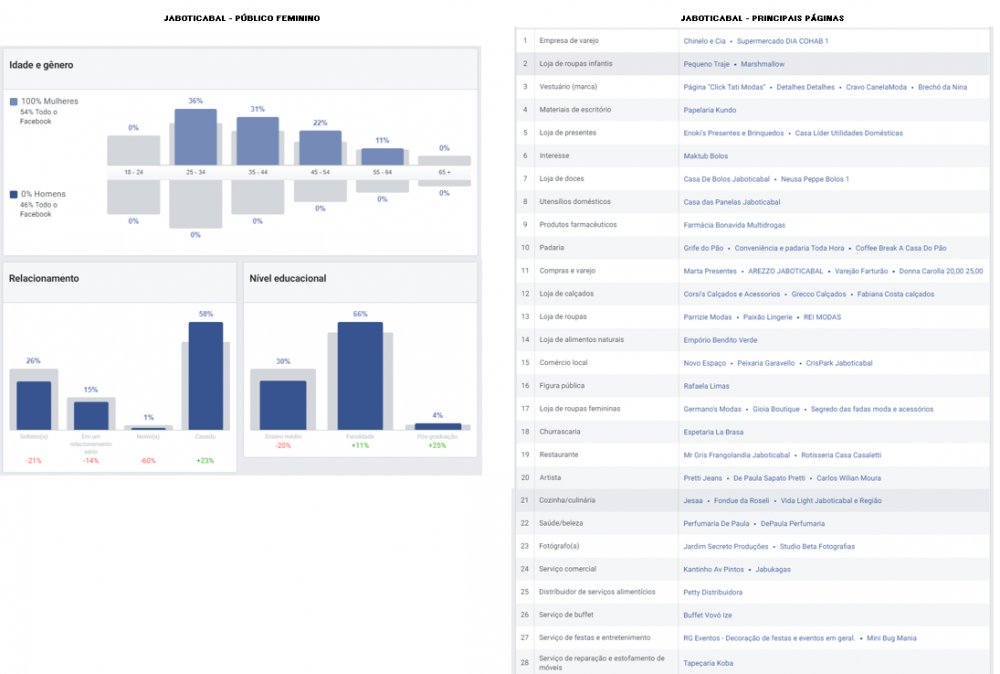
Task: Select the 36% bar for women 25 - 34
Action: [195, 137]
